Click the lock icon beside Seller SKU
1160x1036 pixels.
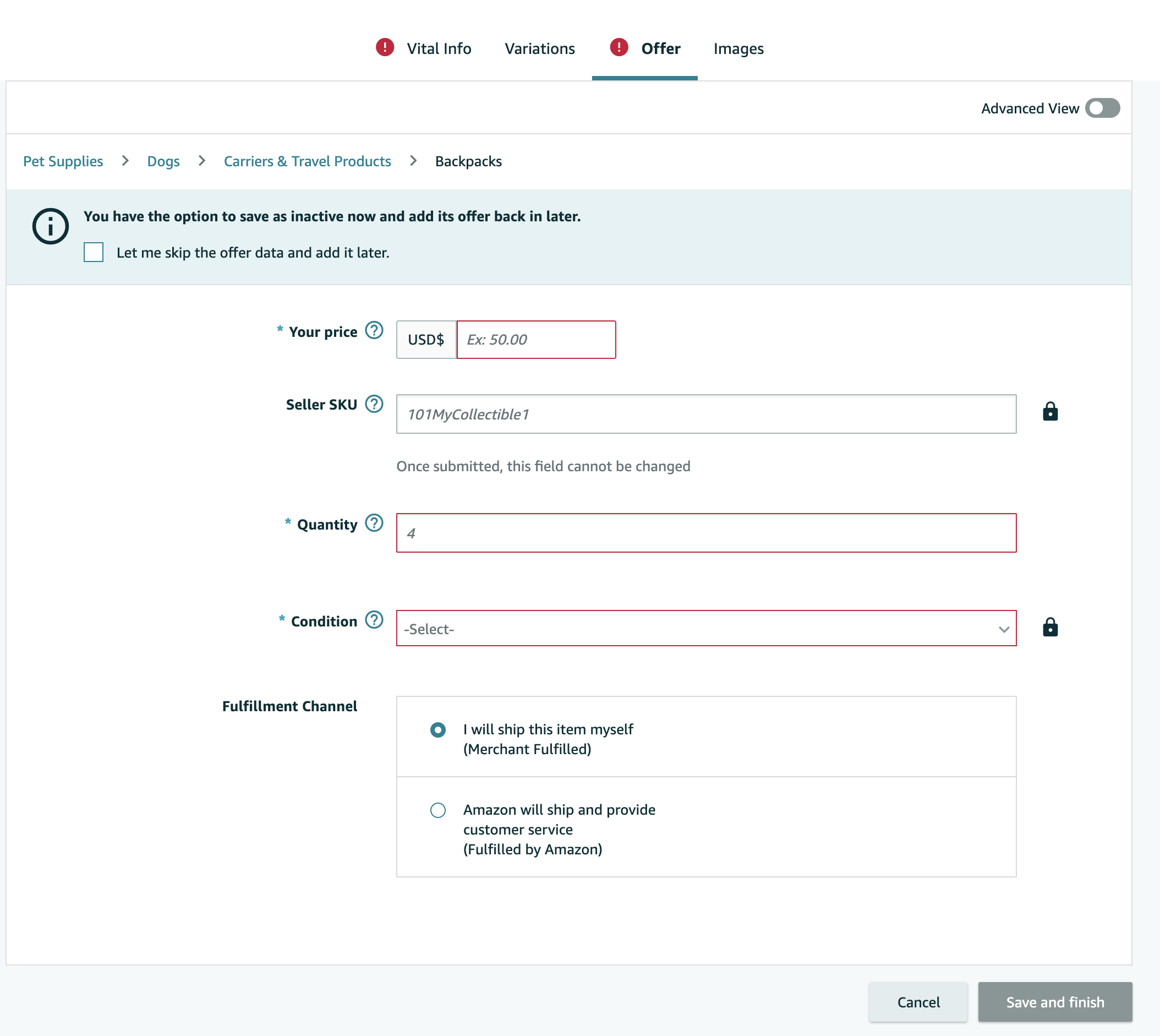[1049, 411]
